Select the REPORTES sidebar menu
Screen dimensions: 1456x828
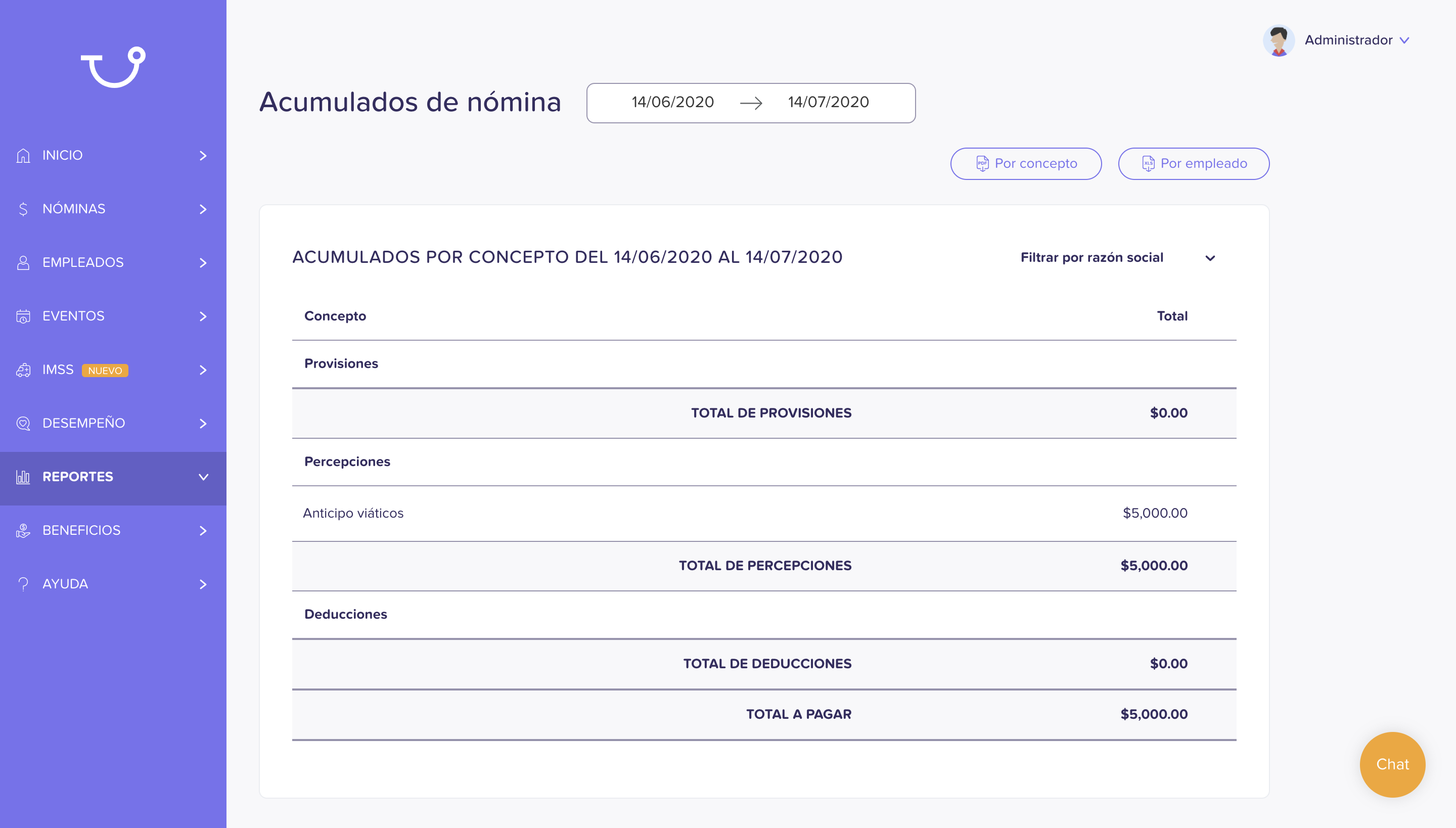tap(113, 478)
